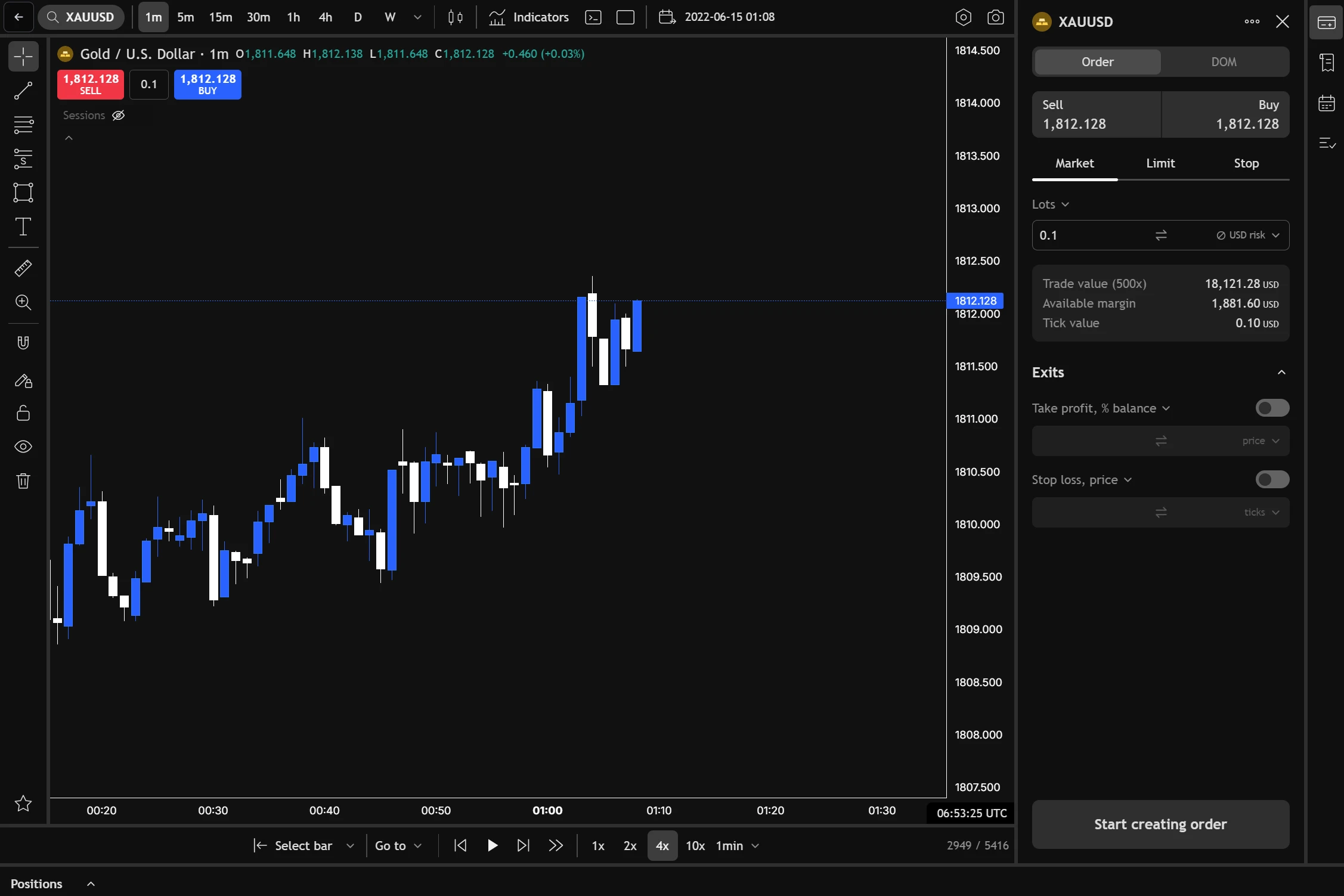Image resolution: width=1344 pixels, height=896 pixels.
Task: Select the crosshair cursor tool
Action: [x=23, y=57]
